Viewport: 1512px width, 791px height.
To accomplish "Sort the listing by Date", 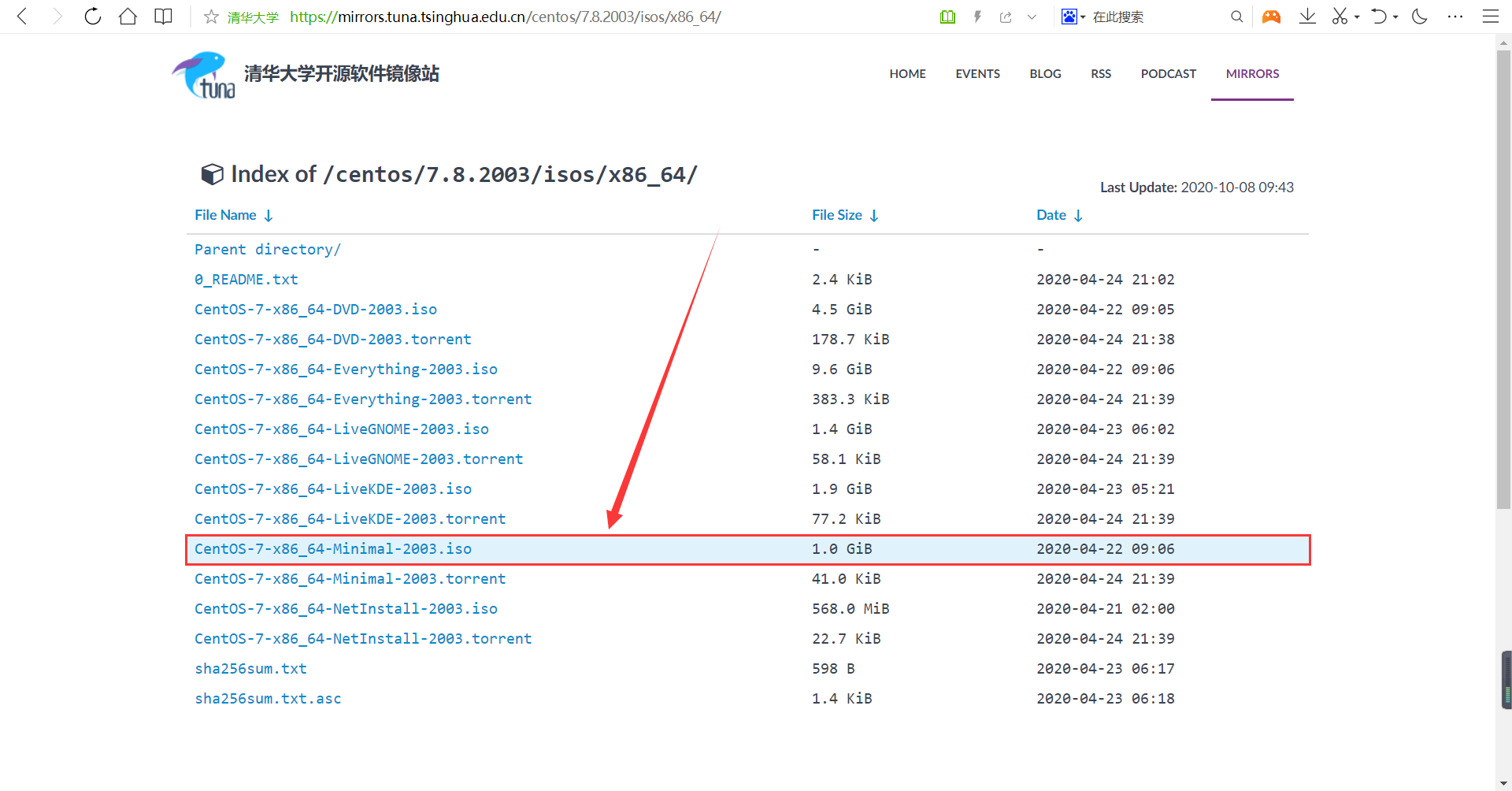I will pos(1051,215).
